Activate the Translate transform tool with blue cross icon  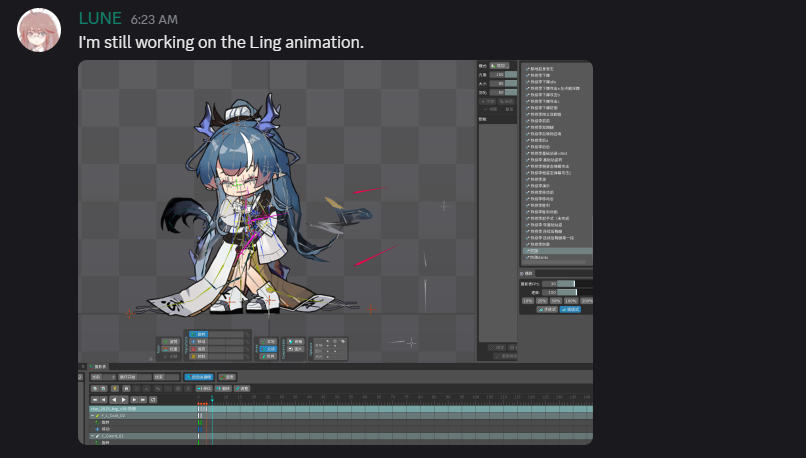(198, 342)
